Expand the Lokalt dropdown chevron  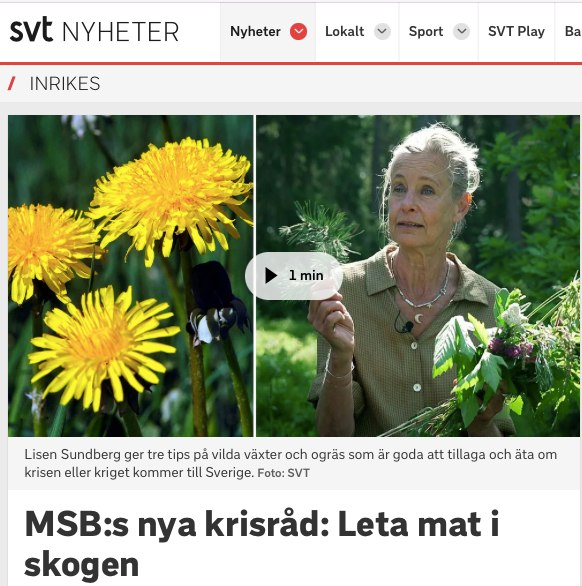382,31
